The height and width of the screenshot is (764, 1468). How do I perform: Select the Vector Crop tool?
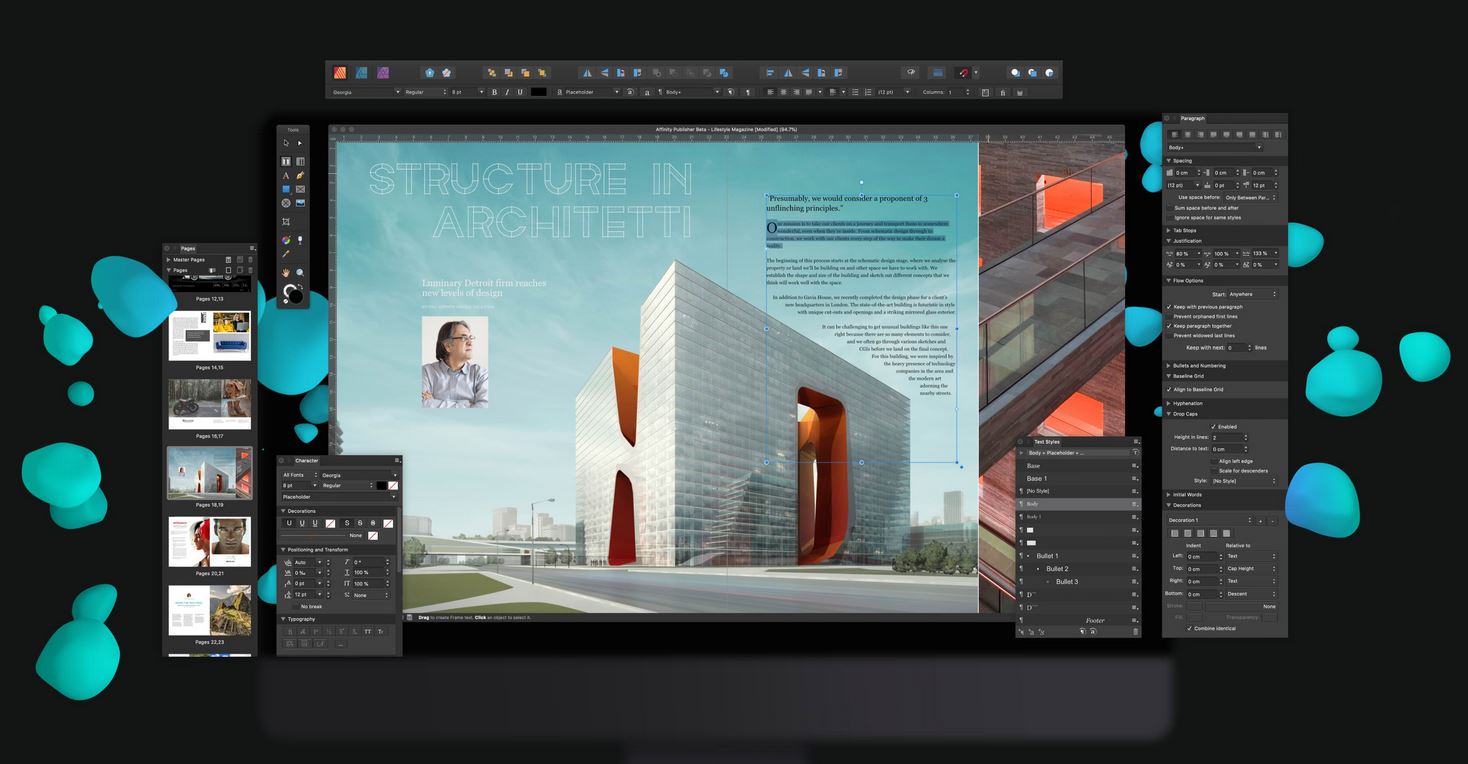(x=286, y=221)
